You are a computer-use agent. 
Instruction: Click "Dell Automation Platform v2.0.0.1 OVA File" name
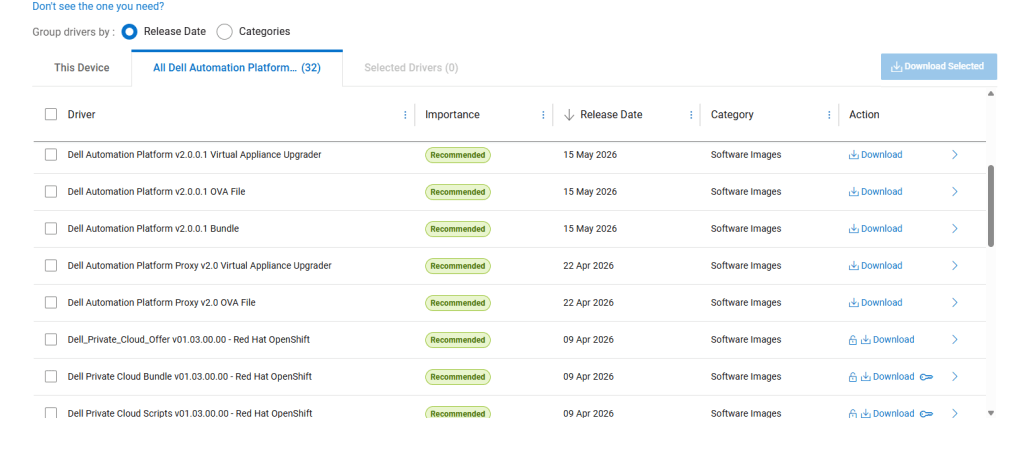(x=157, y=192)
